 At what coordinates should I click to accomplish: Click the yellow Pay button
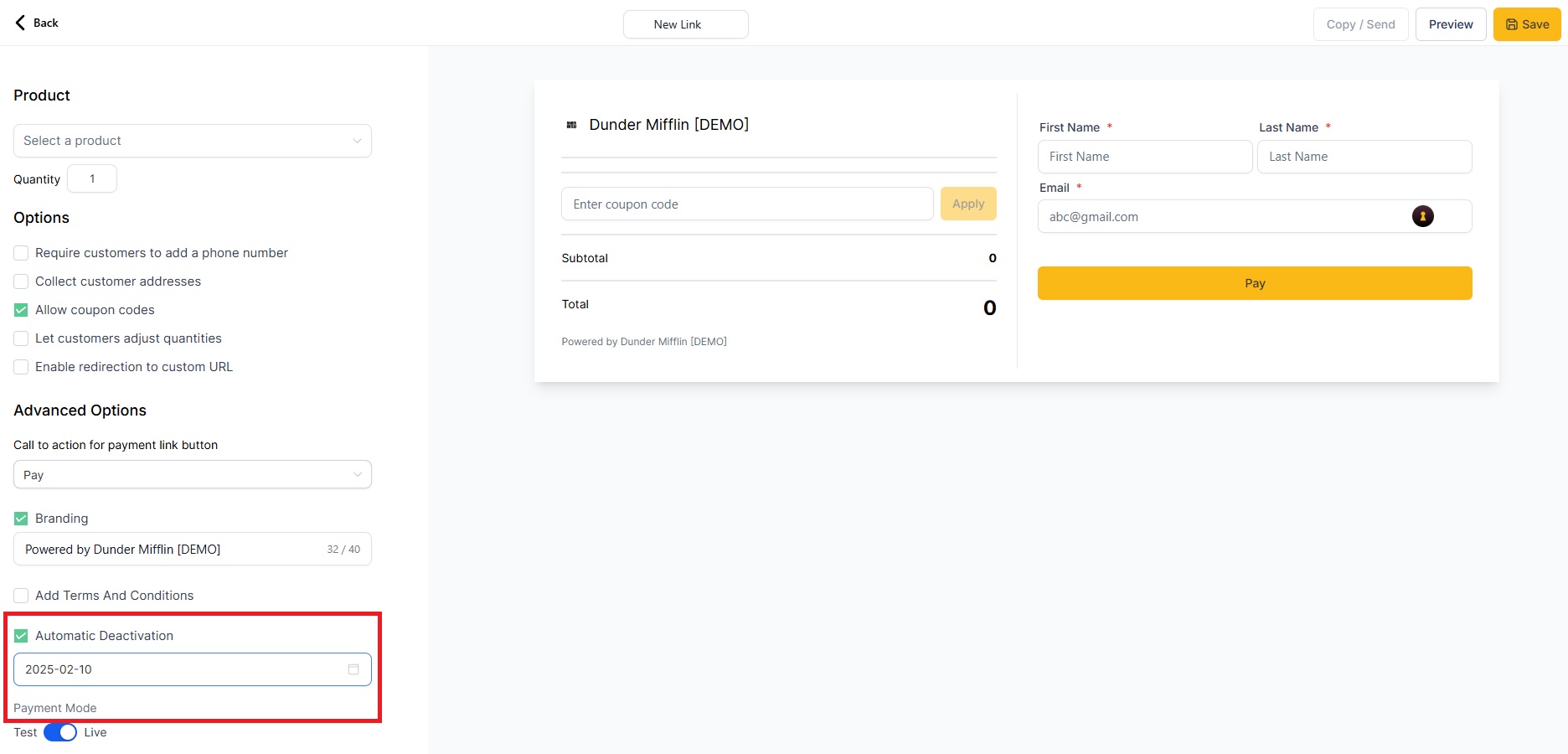tap(1255, 283)
